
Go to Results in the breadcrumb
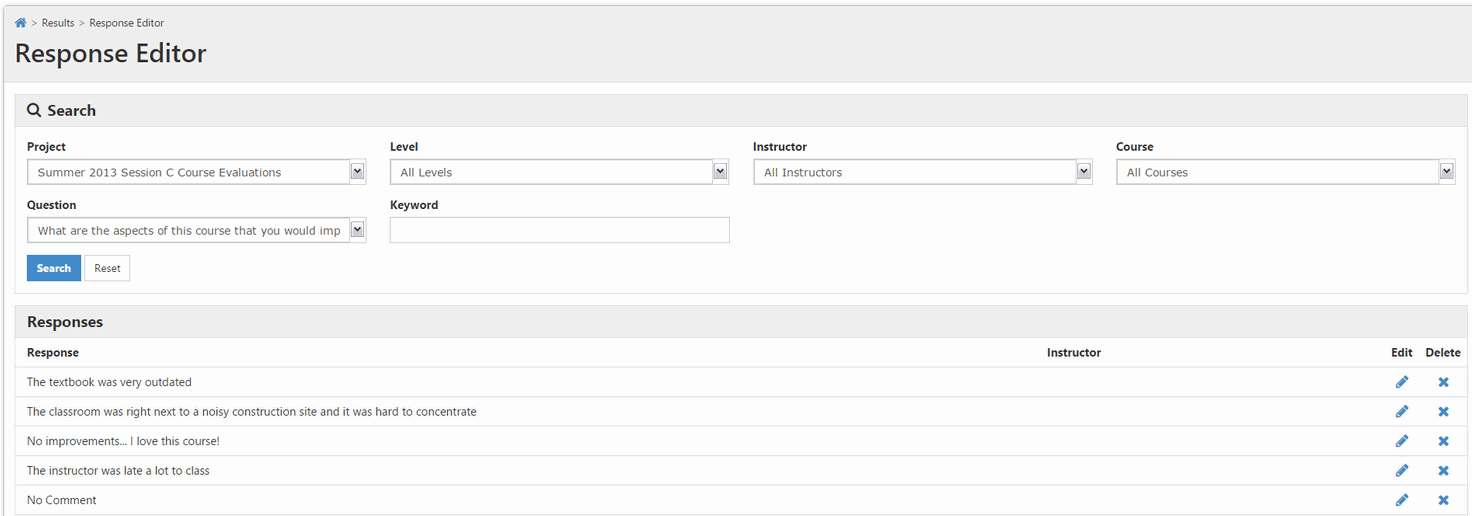point(58,23)
